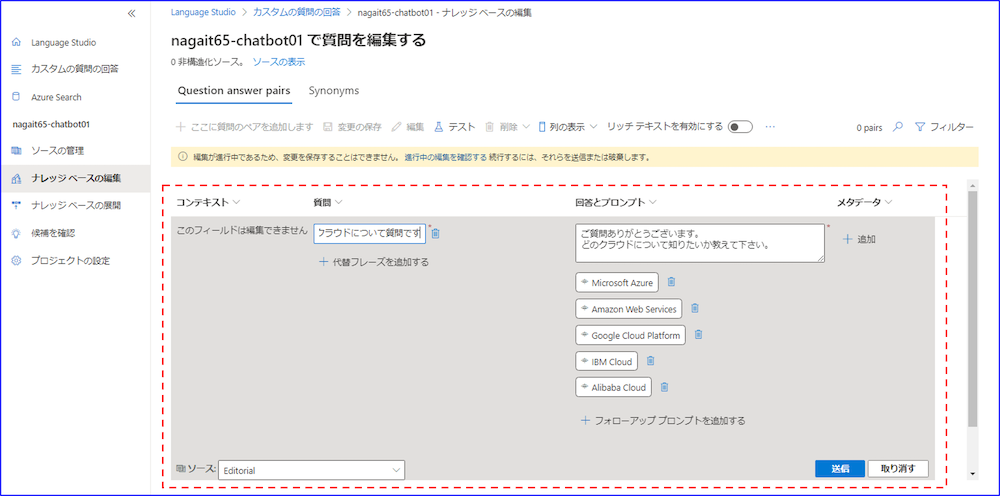
Task: Click Language Studio breadcrumb link
Action: pyautogui.click(x=202, y=12)
